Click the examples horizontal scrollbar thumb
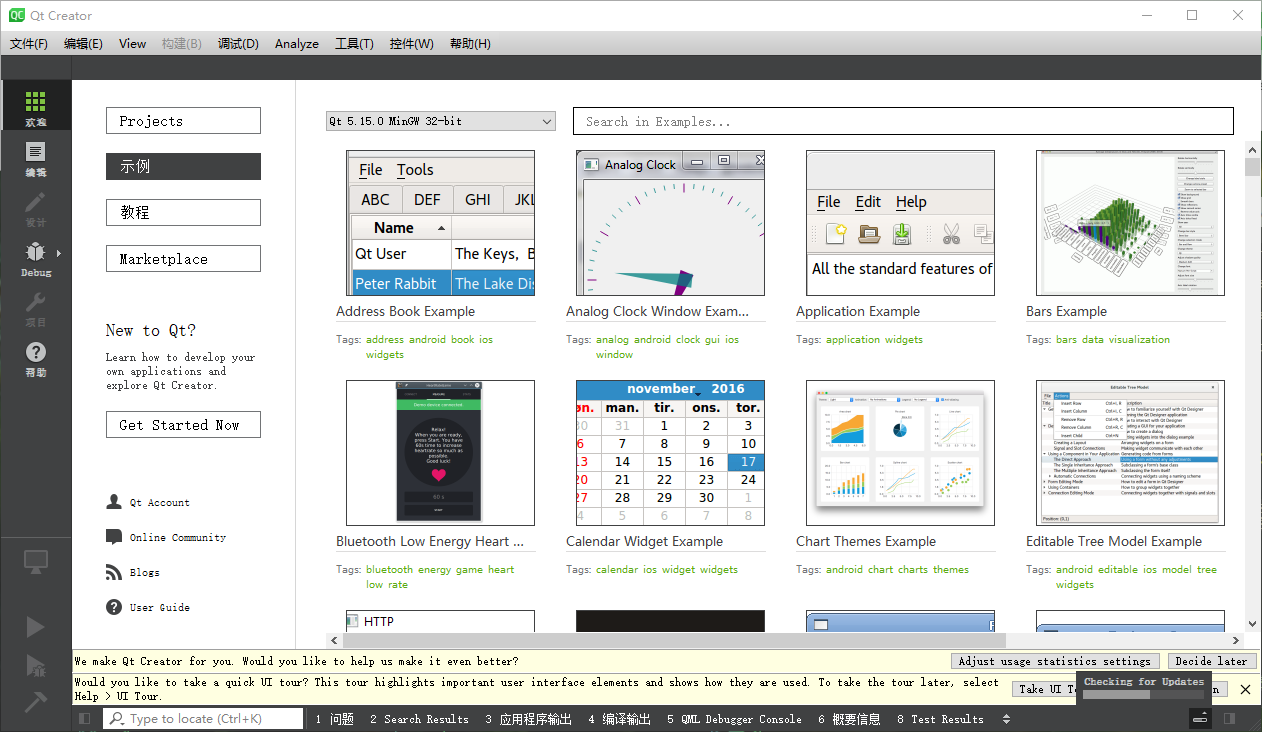The image size is (1262, 732). click(672, 640)
